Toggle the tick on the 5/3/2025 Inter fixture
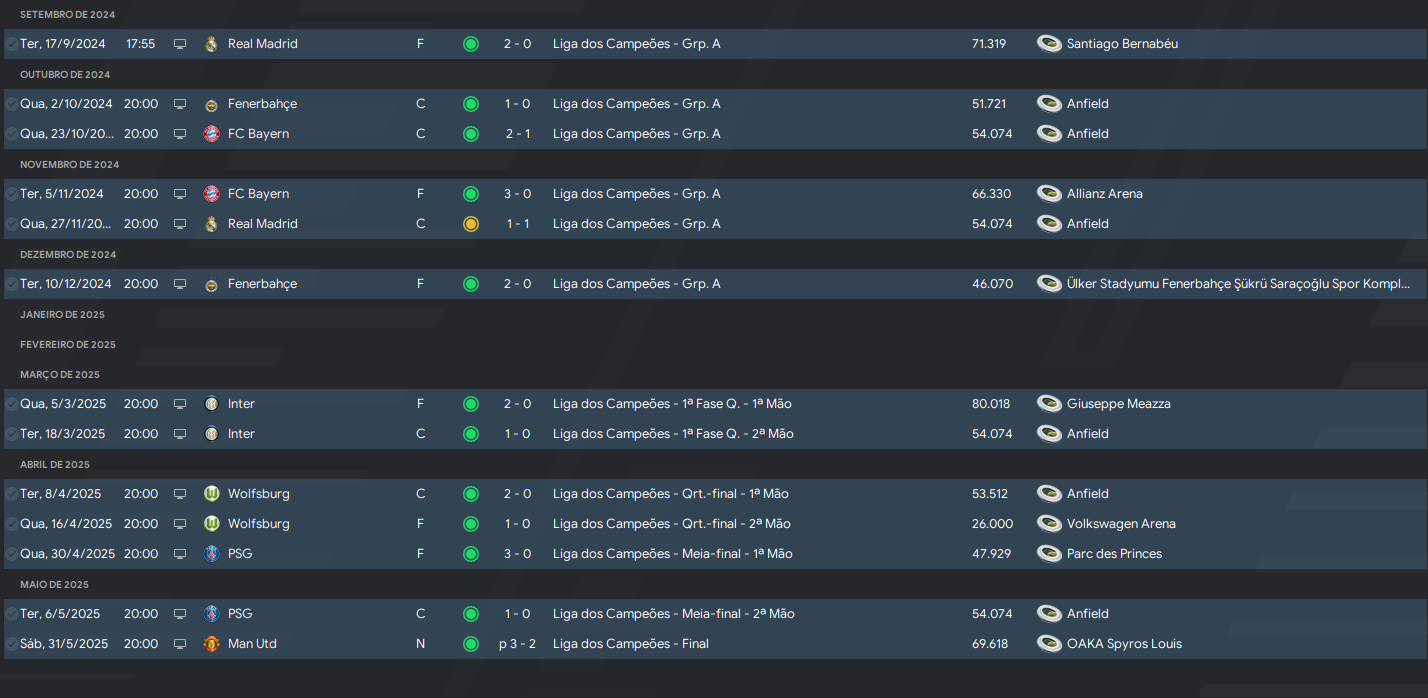The height and width of the screenshot is (698, 1428). click(11, 404)
